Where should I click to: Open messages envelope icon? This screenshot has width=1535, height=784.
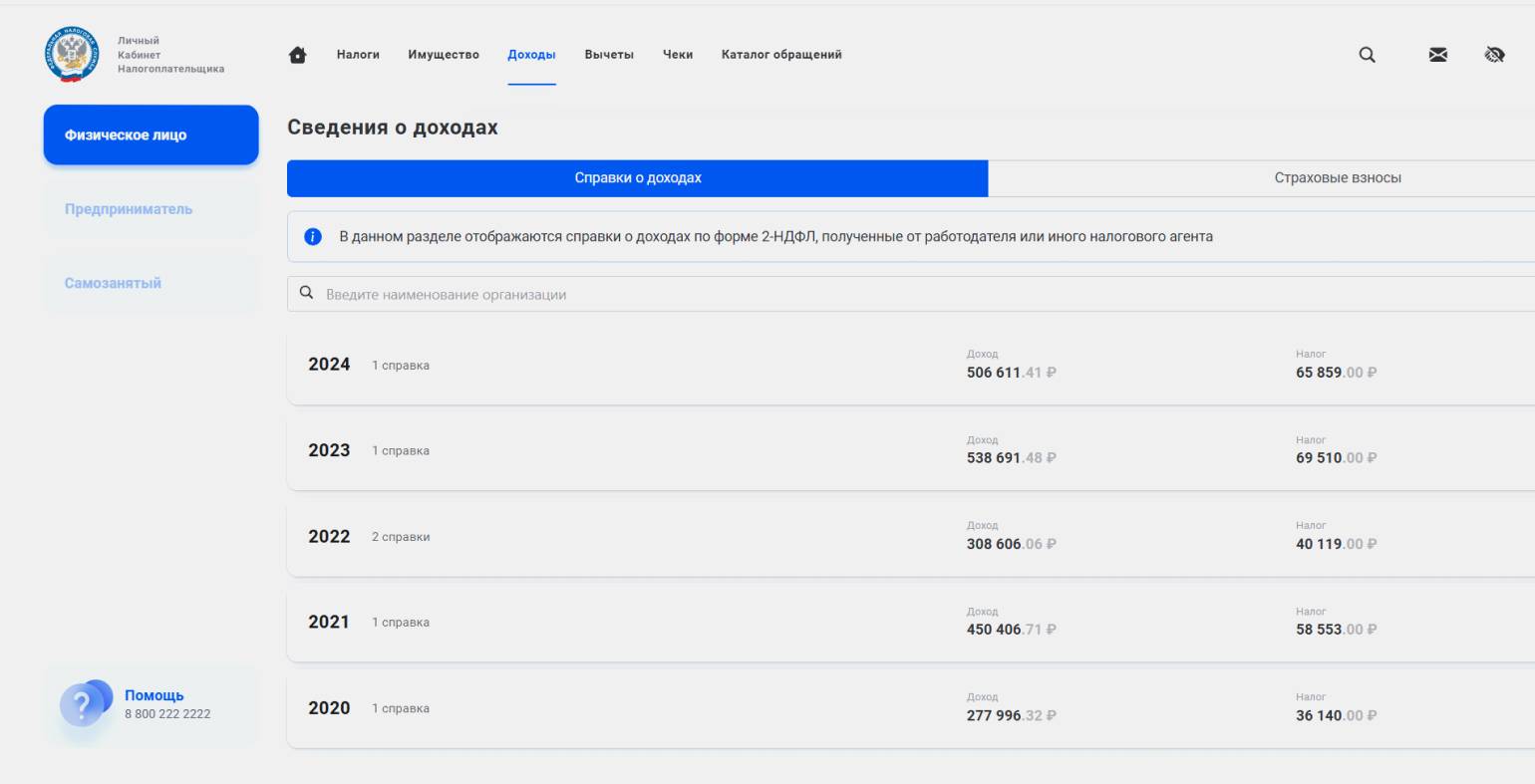[x=1437, y=55]
